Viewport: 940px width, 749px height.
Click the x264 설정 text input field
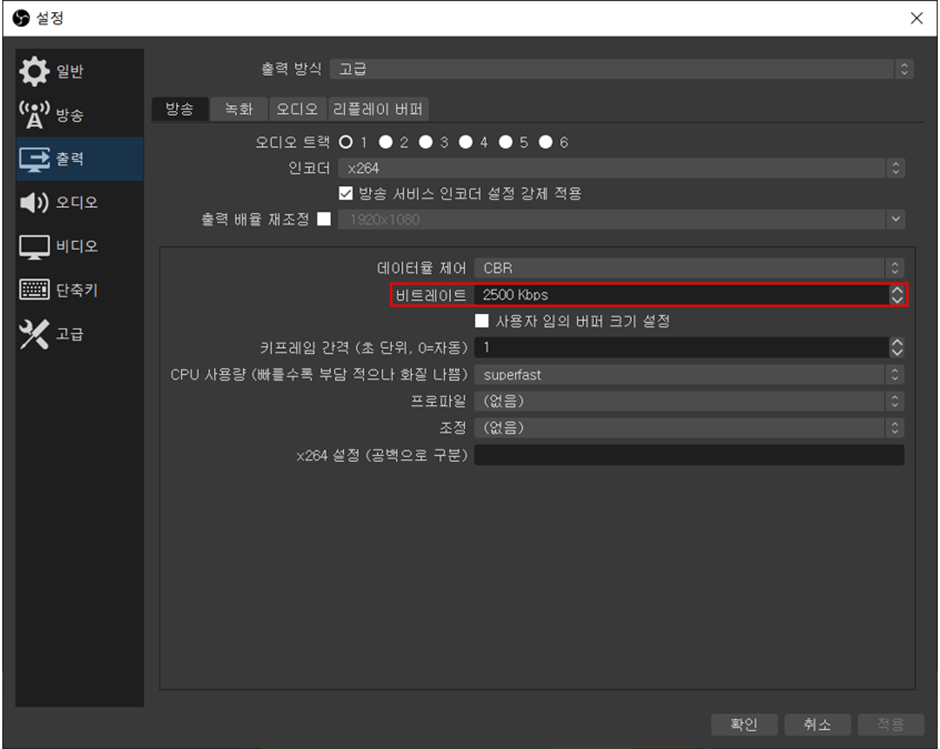688,455
